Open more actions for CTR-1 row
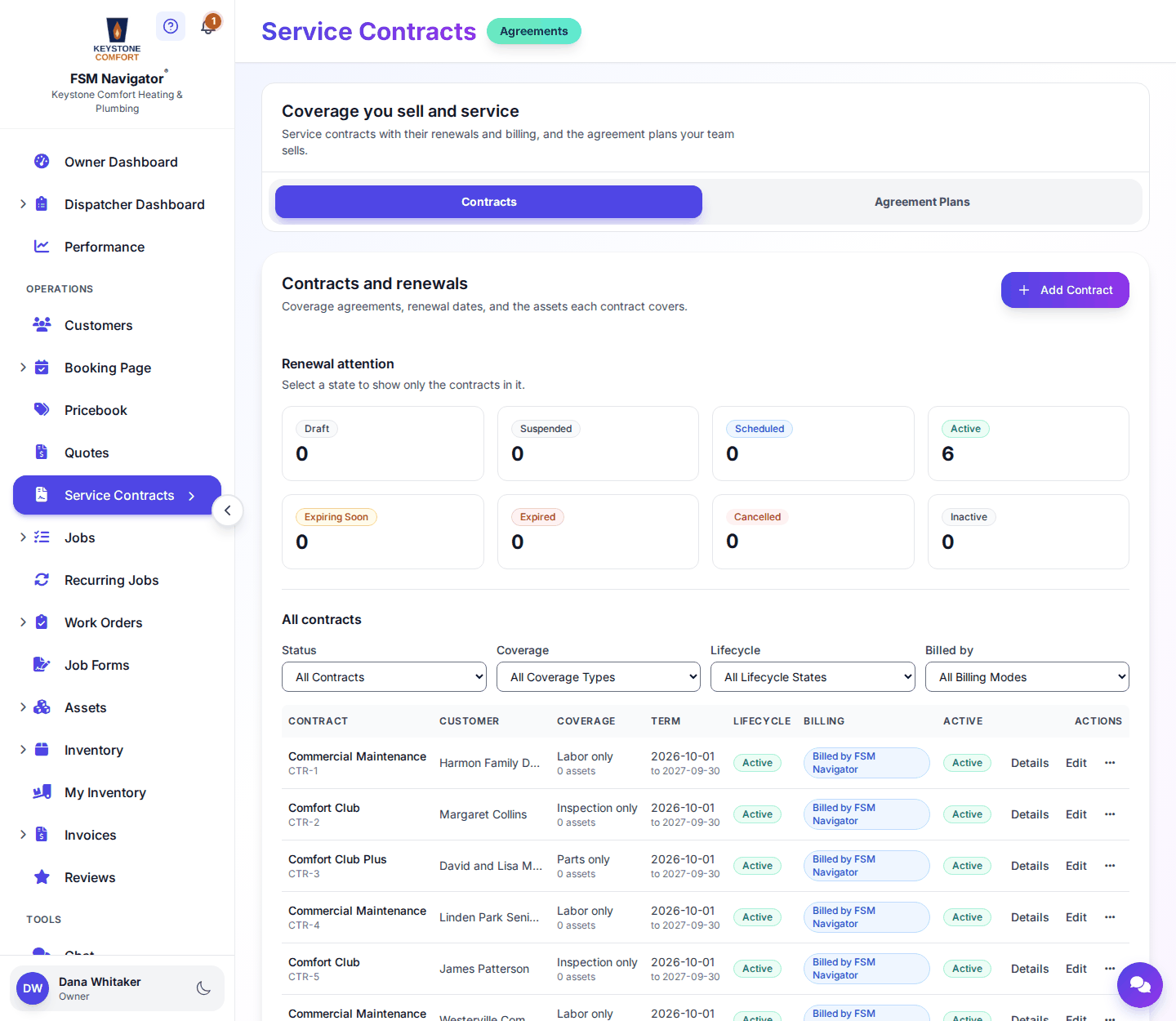The image size is (1176, 1021). click(x=1110, y=763)
